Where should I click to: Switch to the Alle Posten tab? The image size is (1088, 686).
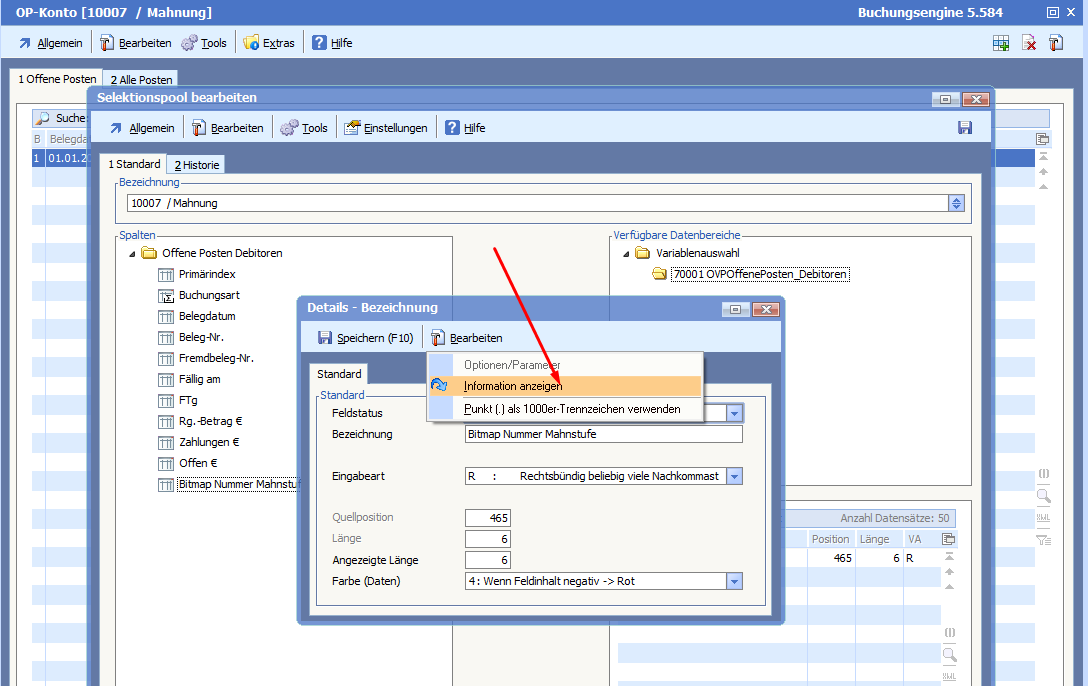click(141, 80)
